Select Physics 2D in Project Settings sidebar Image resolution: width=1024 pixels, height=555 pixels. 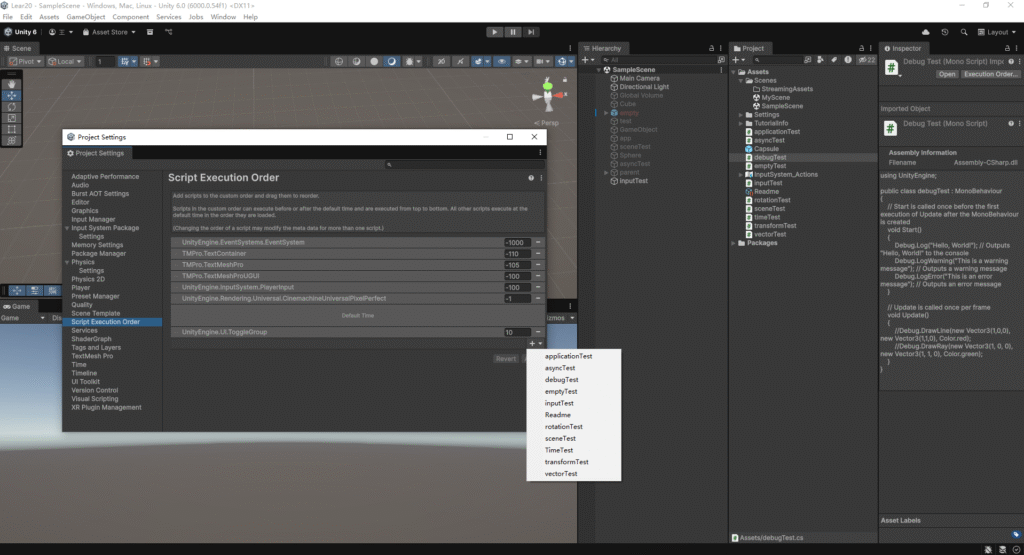click(88, 279)
